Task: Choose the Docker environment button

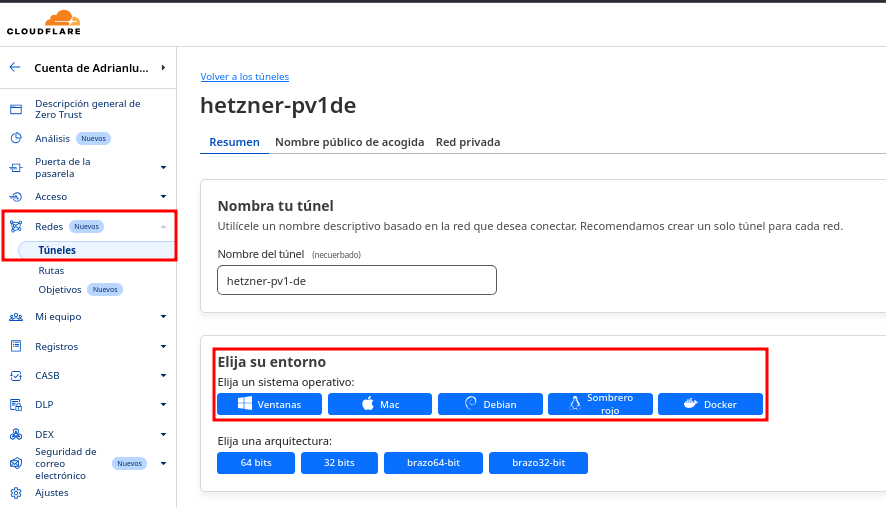Action: (x=710, y=404)
